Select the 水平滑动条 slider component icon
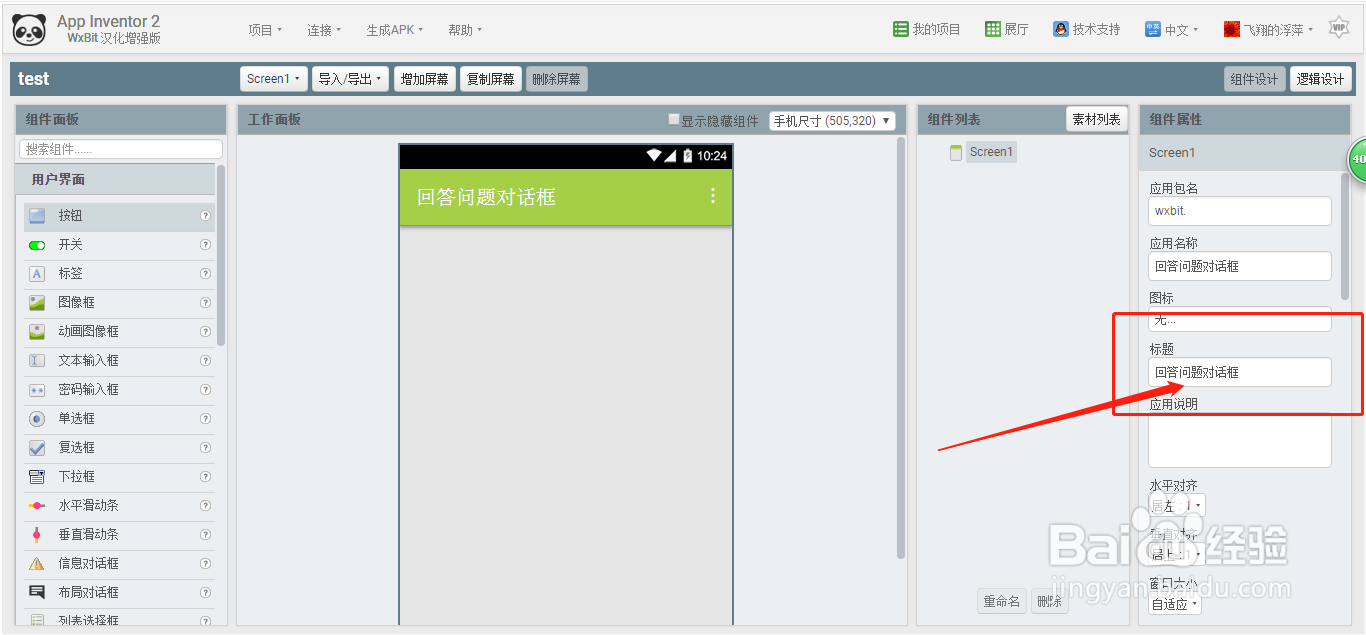 [x=37, y=506]
